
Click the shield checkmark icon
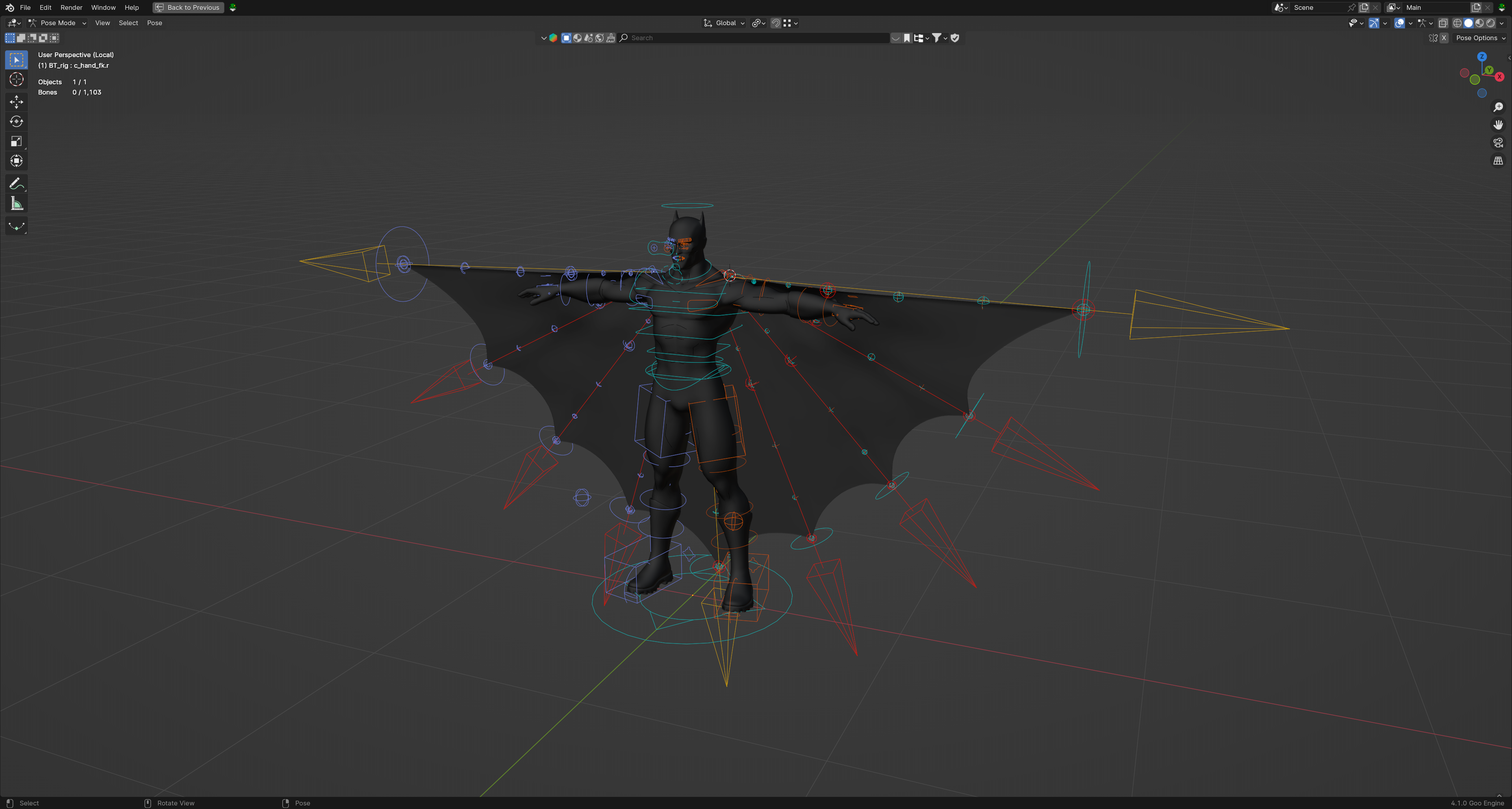click(955, 38)
